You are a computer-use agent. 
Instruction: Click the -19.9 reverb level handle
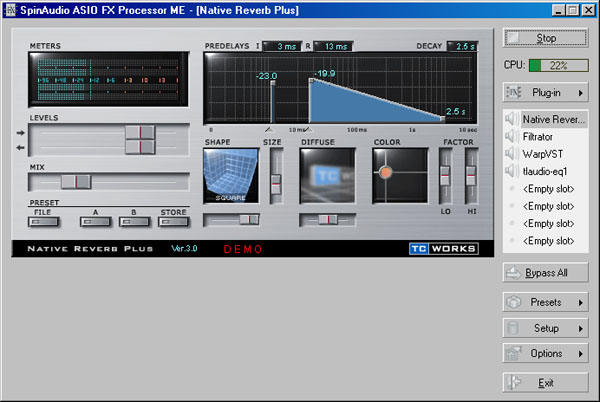311,81
